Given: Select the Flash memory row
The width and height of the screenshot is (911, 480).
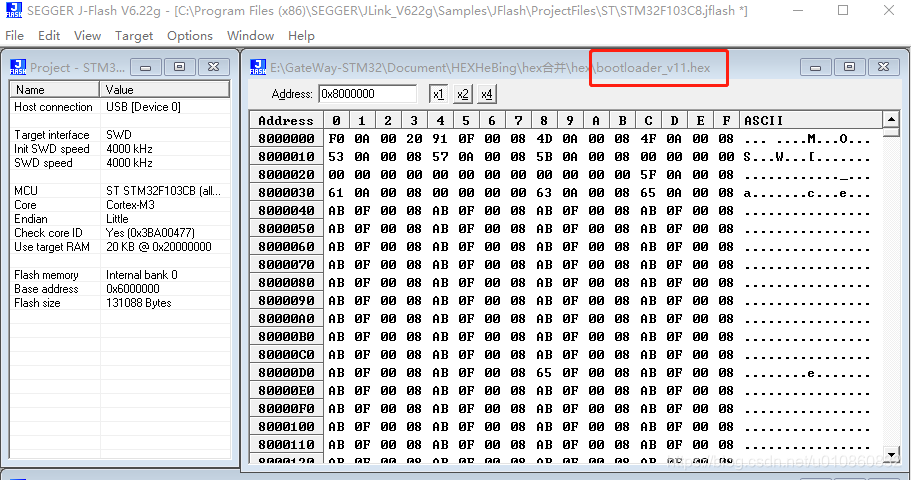Looking at the screenshot, I should pos(120,275).
